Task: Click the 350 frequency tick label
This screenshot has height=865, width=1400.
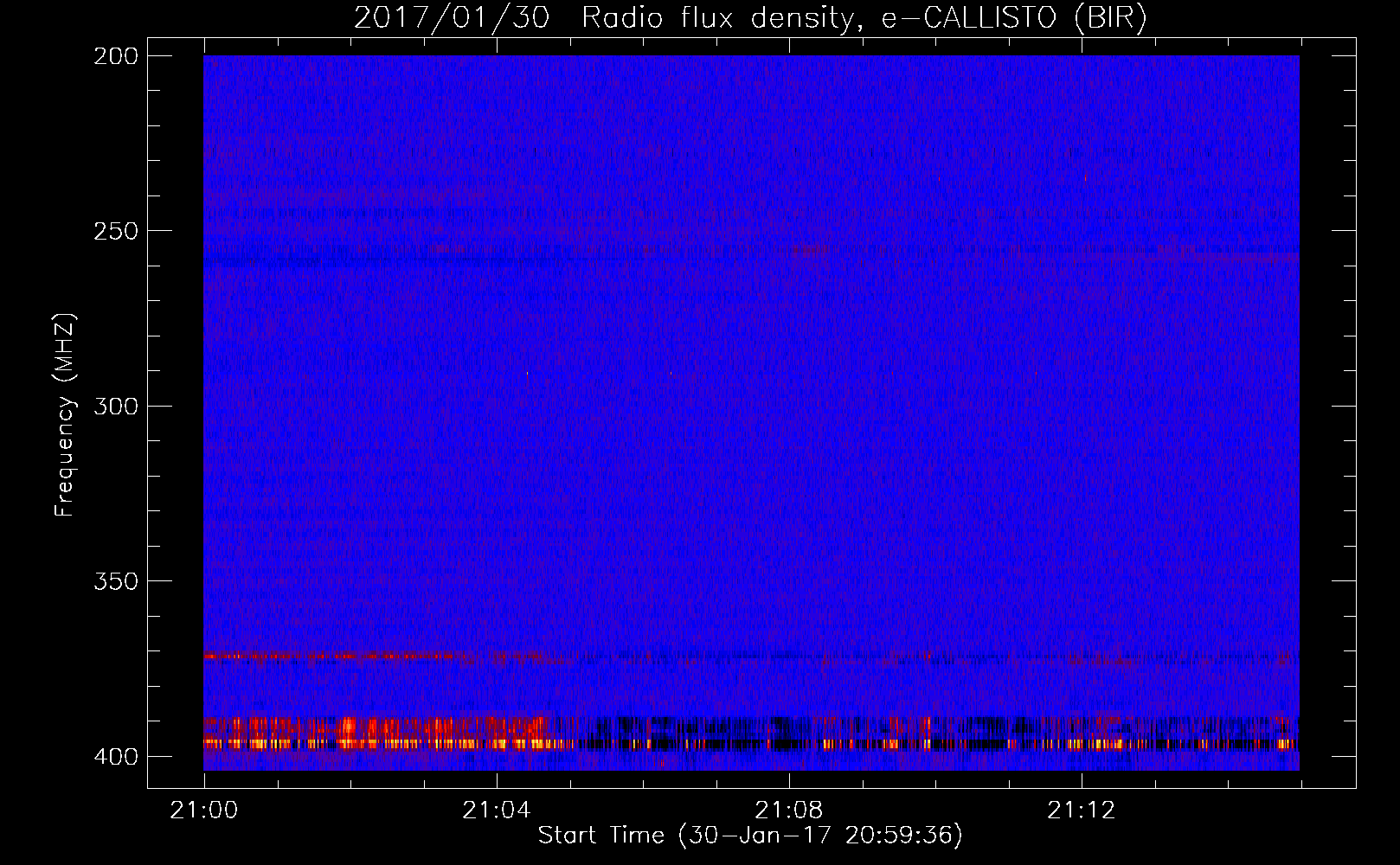Action: tap(115, 581)
